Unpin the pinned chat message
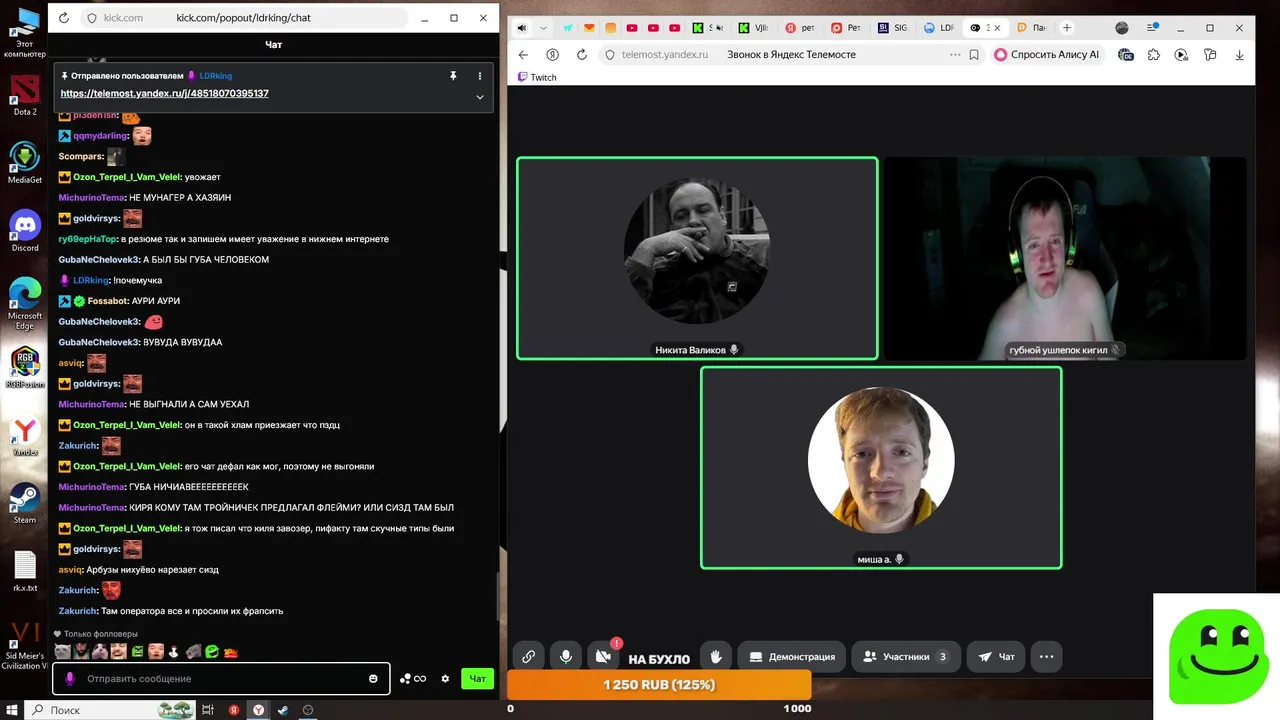The width and height of the screenshot is (1280, 720). pos(452,75)
